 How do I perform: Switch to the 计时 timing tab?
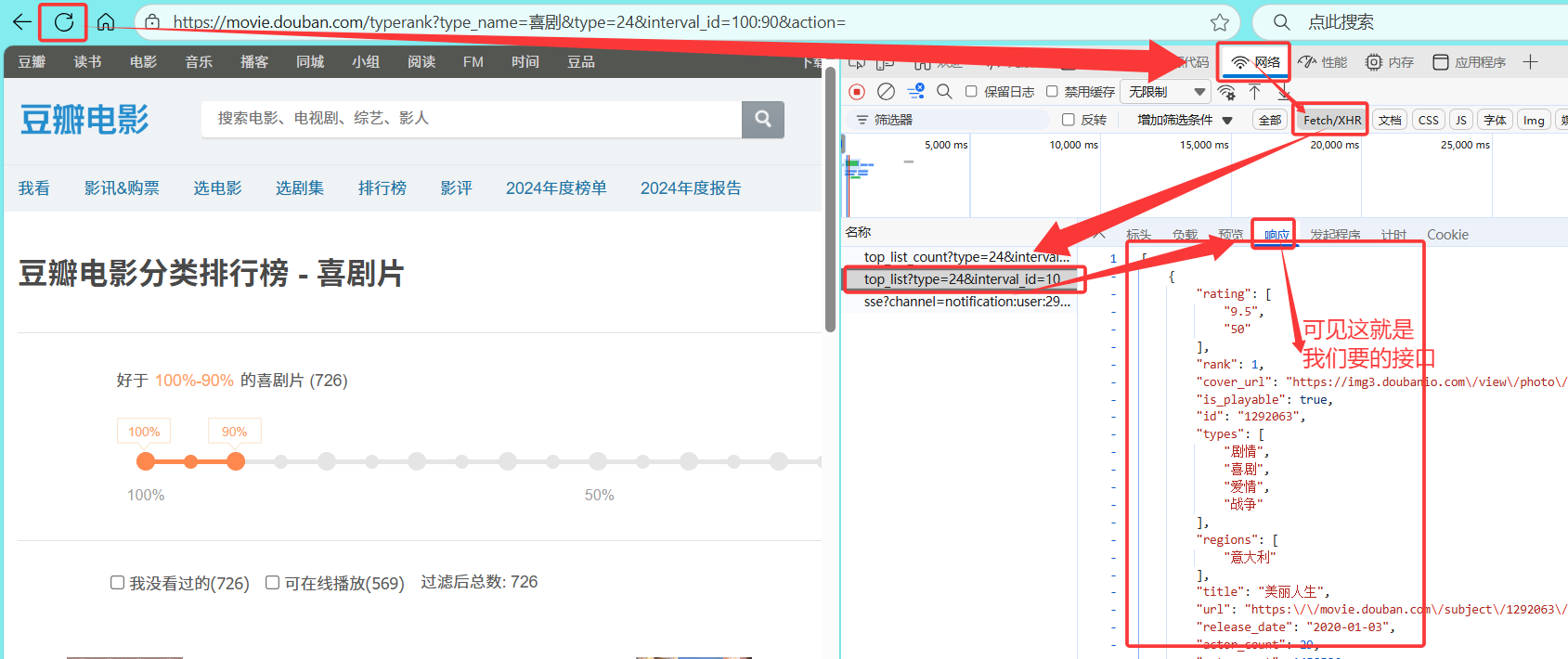coord(1393,235)
